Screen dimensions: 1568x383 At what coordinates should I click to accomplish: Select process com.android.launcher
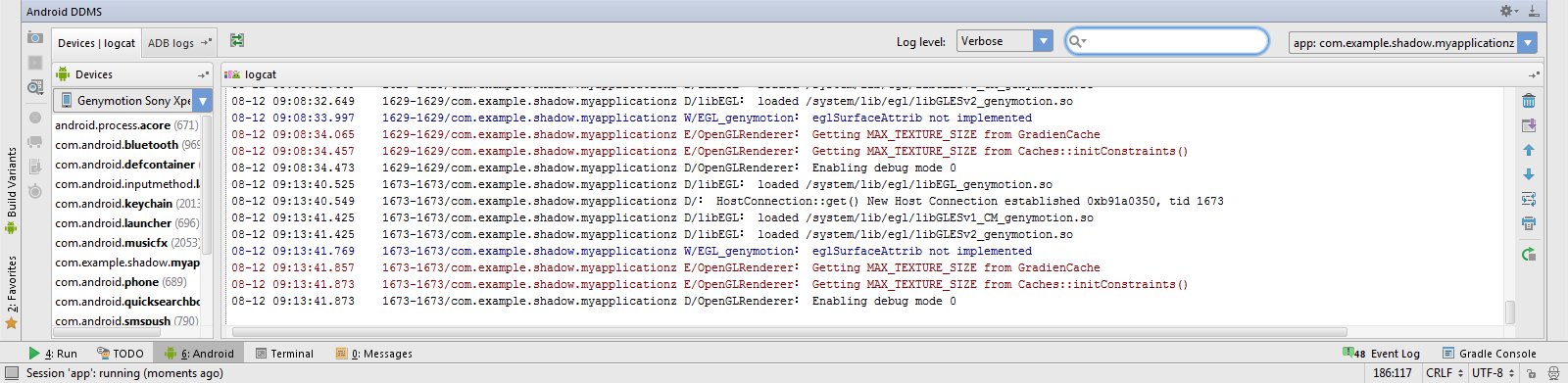[126, 223]
